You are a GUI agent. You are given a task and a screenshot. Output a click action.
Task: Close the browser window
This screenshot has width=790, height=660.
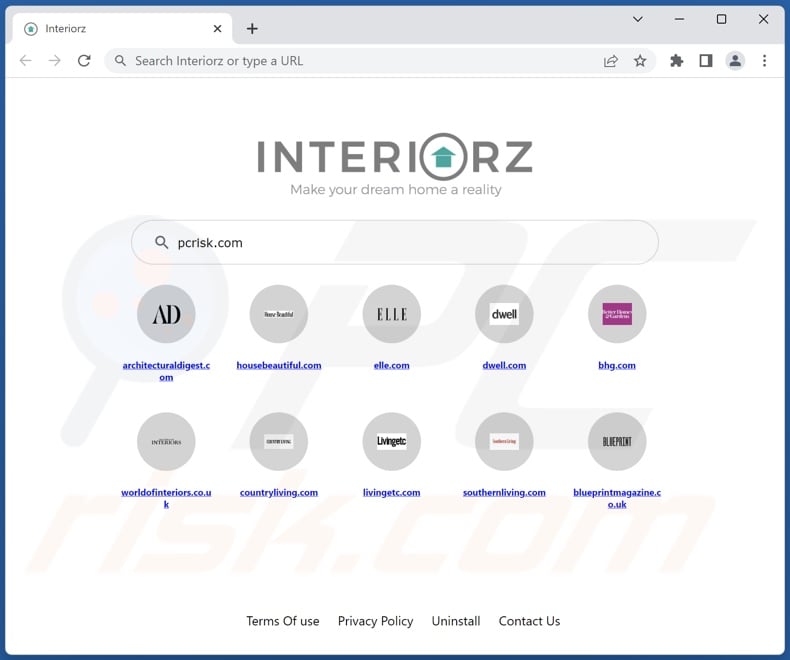pyautogui.click(x=763, y=19)
